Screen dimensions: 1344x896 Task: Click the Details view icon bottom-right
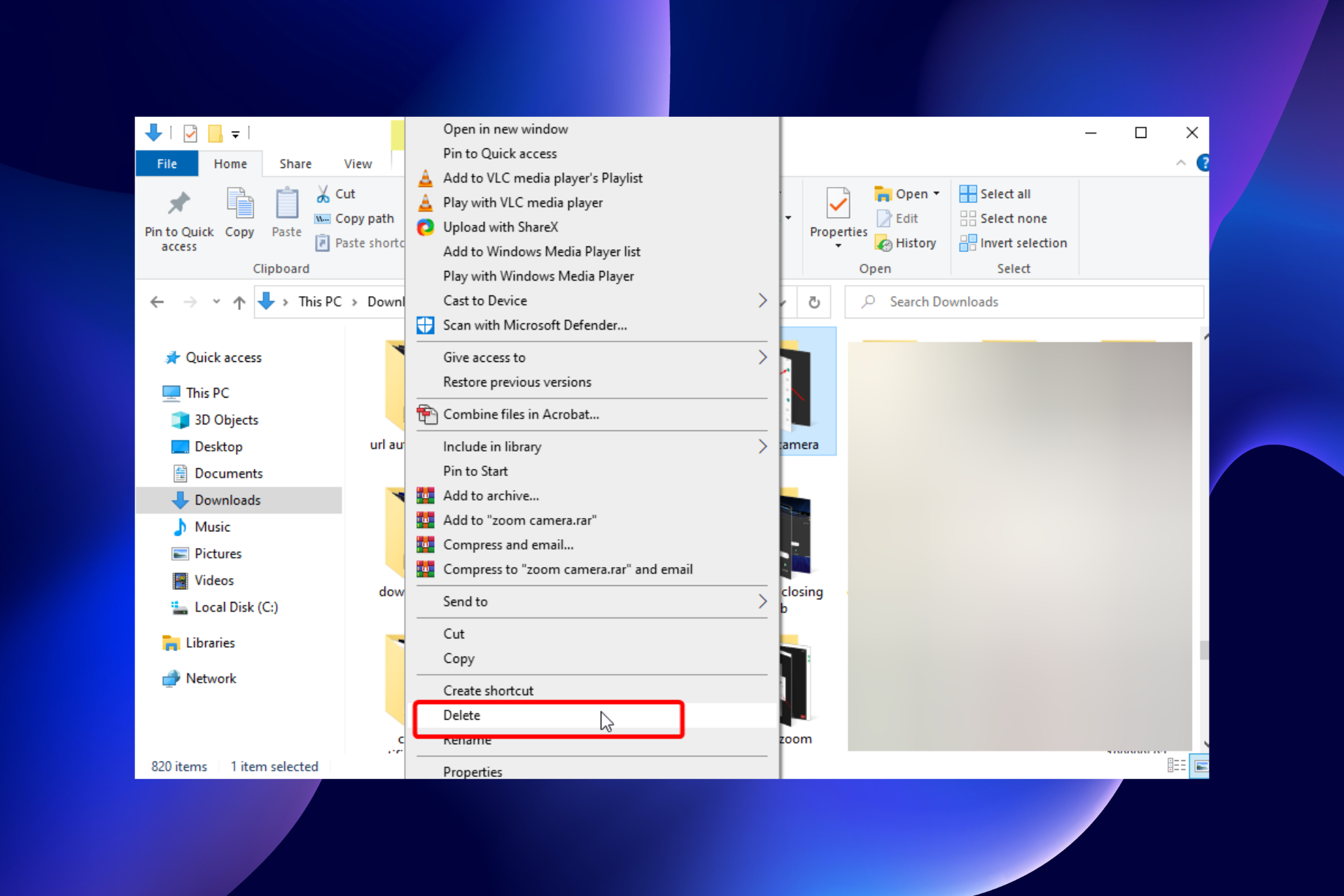(x=1177, y=765)
